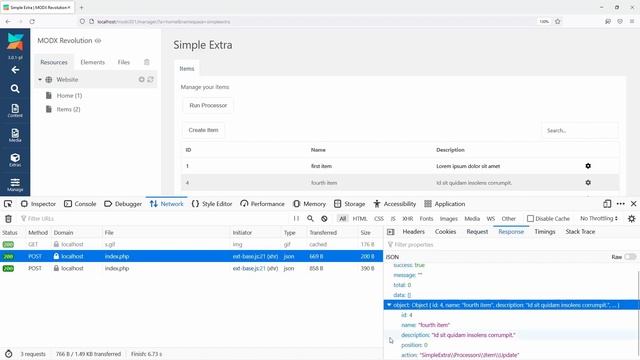Viewport: 640px width, 360px height.
Task: Open network search magnifier
Action: pyautogui.click(x=310, y=219)
